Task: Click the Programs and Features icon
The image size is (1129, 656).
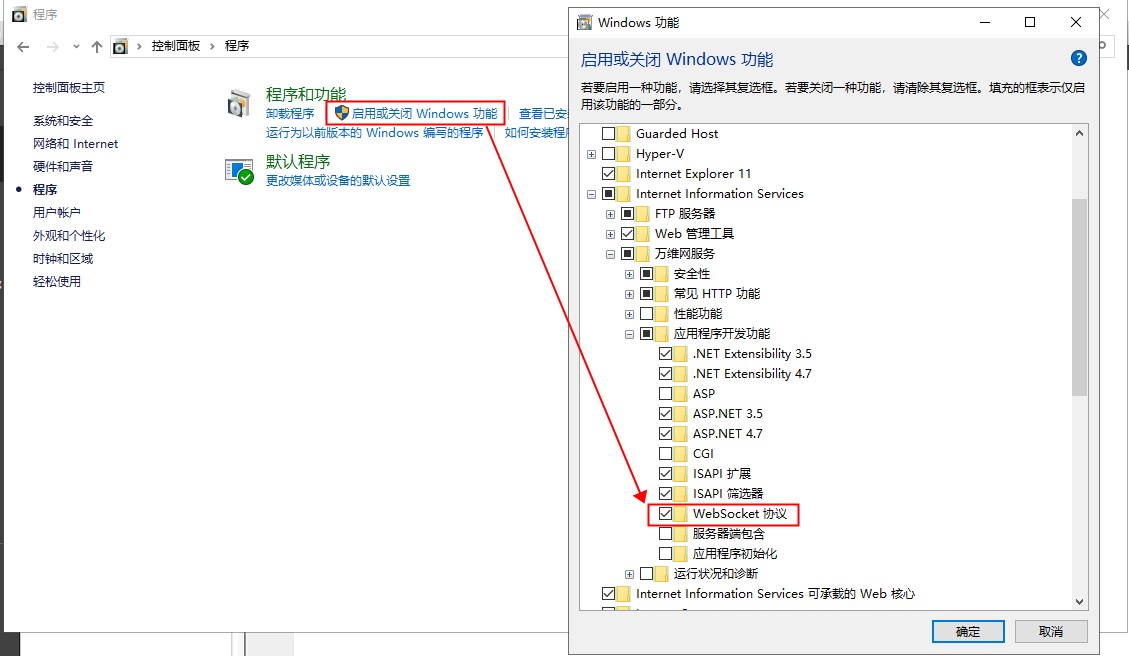Action: tap(239, 103)
